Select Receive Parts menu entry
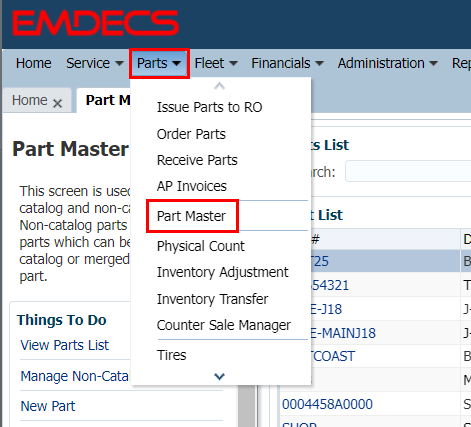This screenshot has width=471, height=427. (197, 160)
